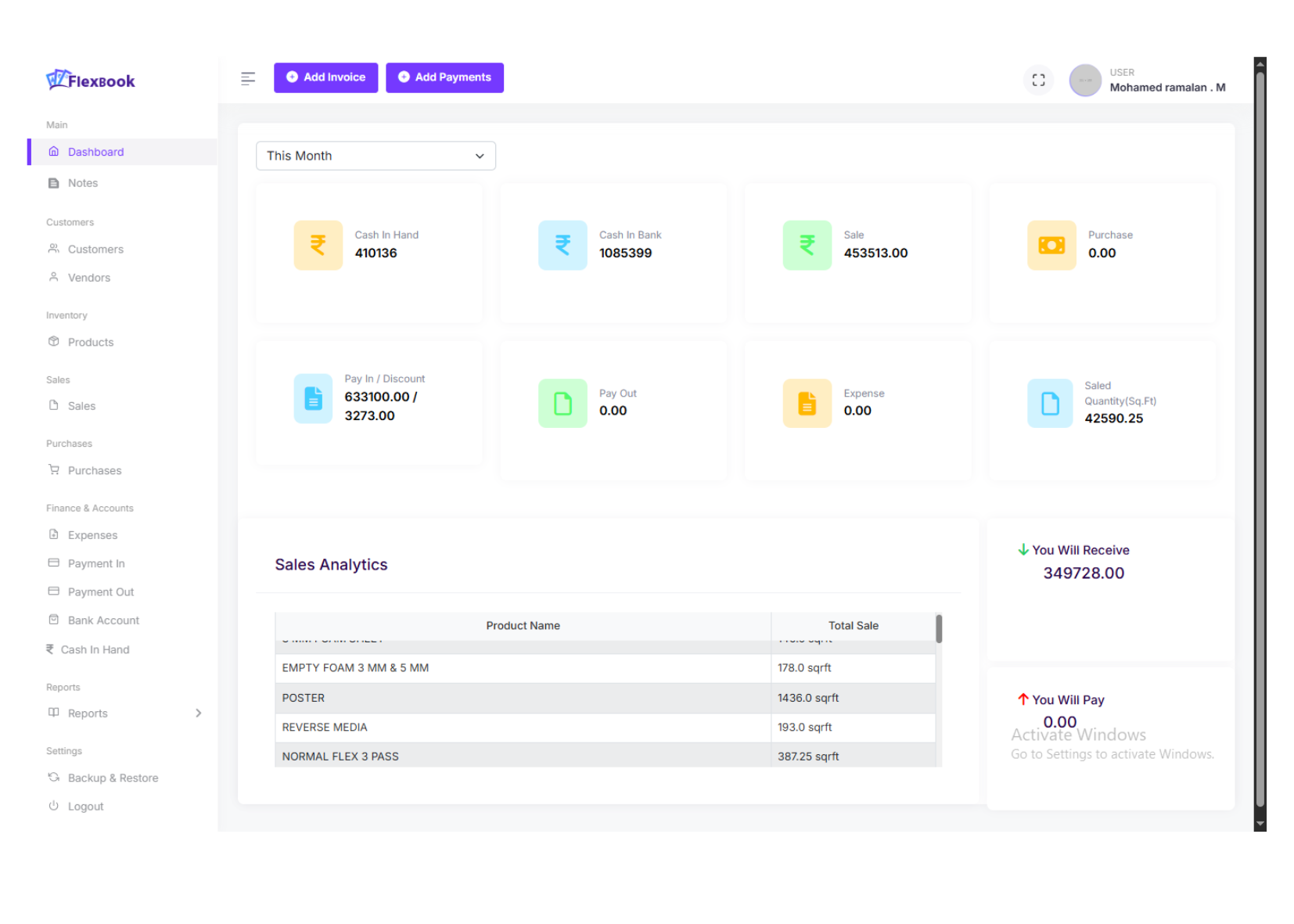
Task: Expand the Reports submenu chevron
Action: pyautogui.click(x=198, y=713)
